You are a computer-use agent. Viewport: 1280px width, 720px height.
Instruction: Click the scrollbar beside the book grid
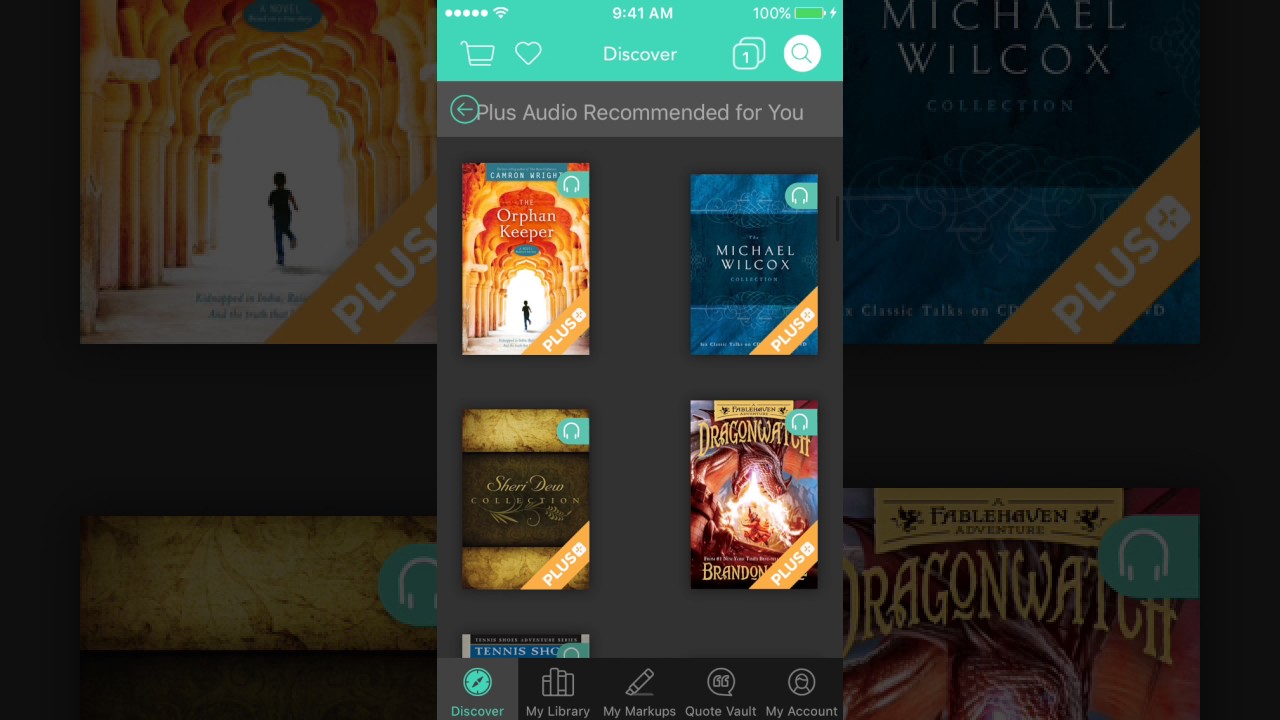coord(838,218)
